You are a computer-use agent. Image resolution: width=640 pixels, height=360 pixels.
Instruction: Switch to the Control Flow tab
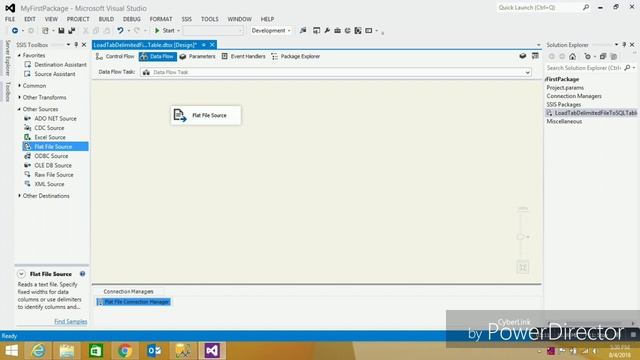pos(115,56)
